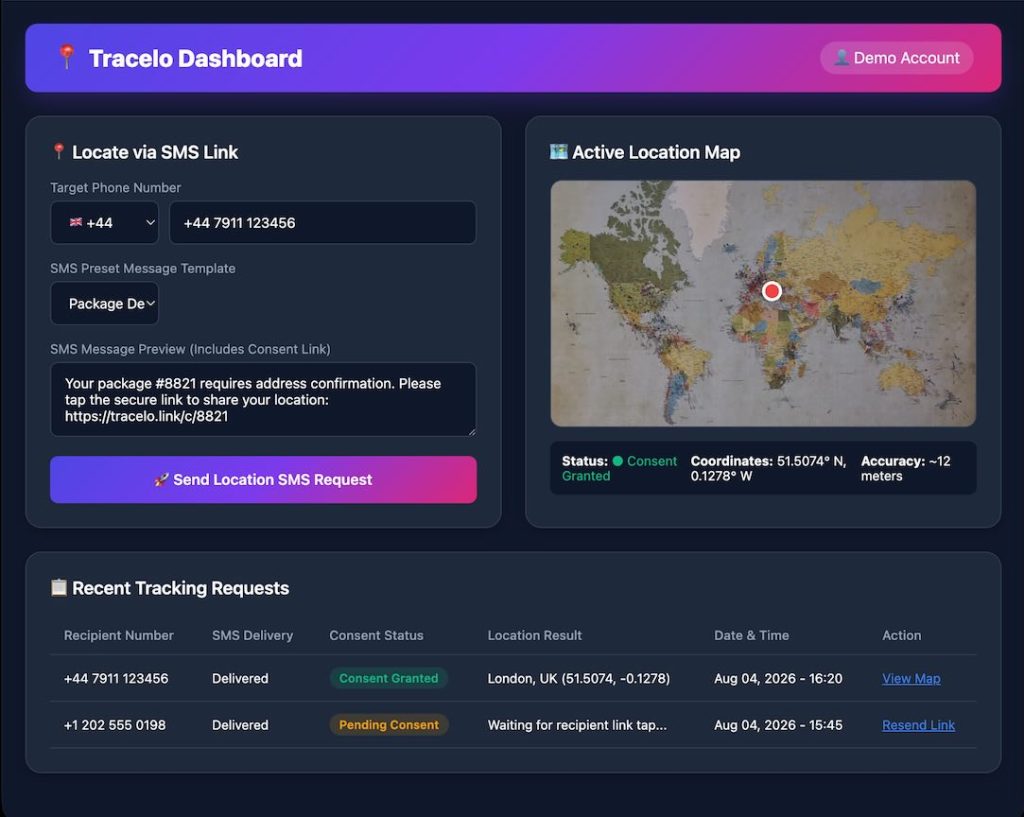Open the +44 country code dropdown
1024x817 pixels.
[x=104, y=223]
